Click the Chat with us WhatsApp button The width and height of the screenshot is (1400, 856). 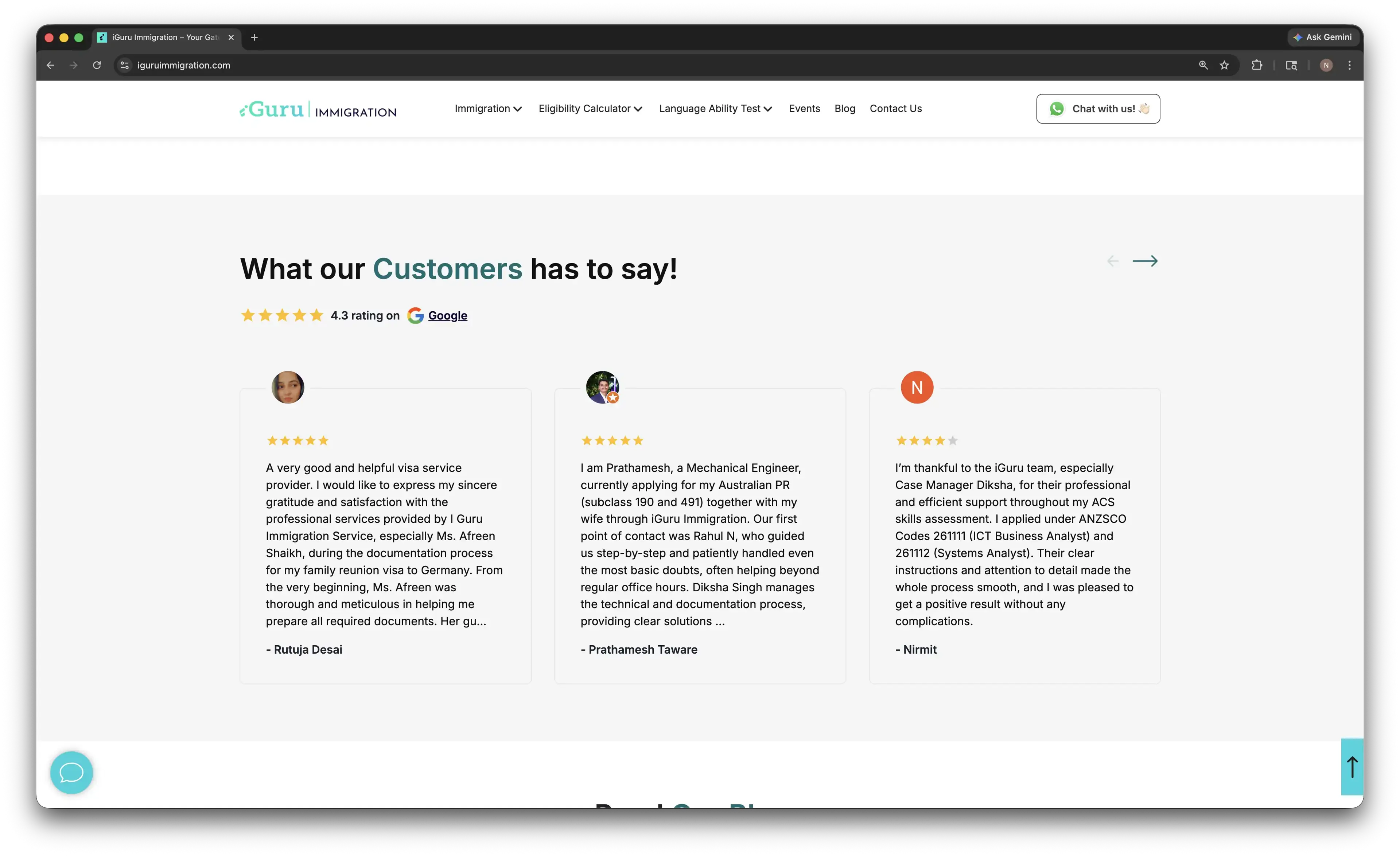click(x=1098, y=109)
